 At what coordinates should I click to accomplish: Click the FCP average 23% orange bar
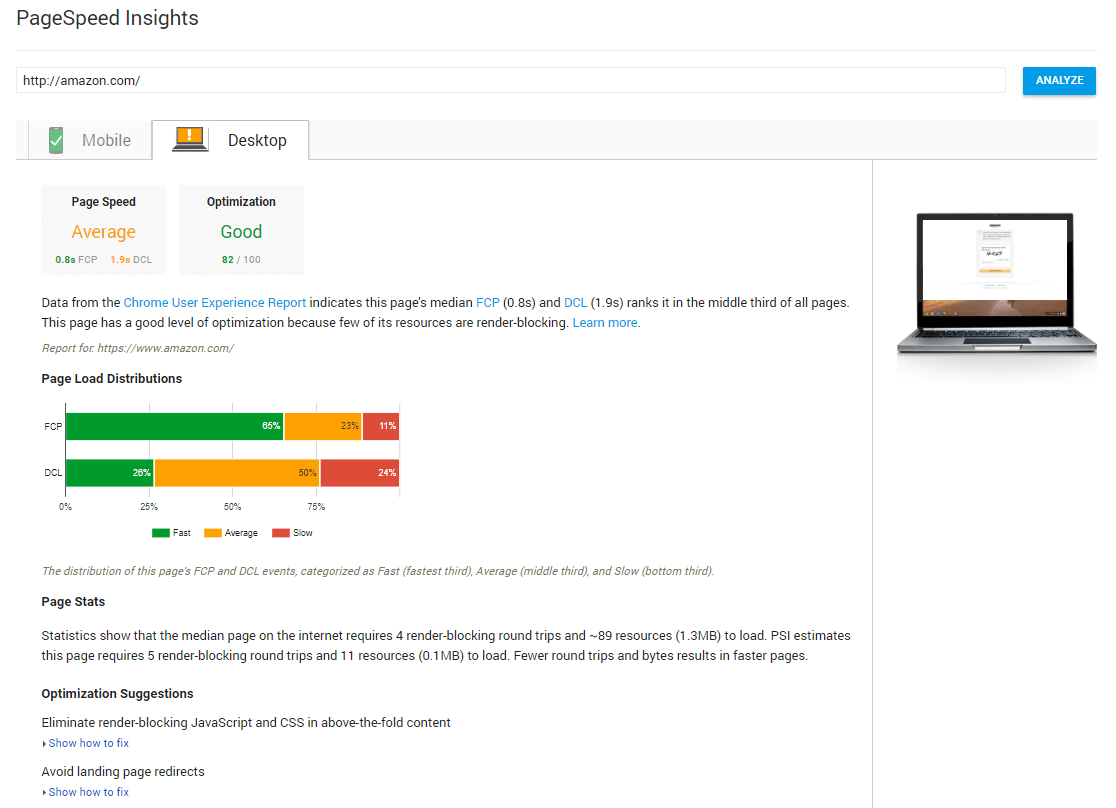coord(323,426)
